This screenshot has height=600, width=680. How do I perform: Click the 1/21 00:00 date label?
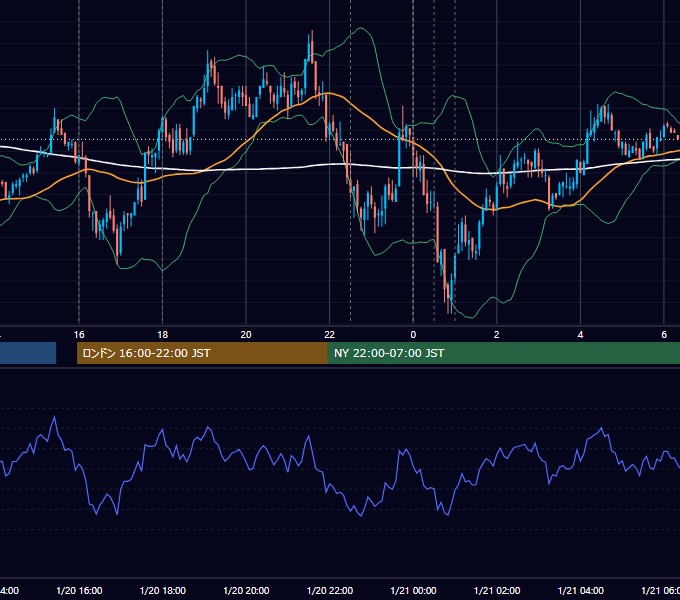point(413,590)
